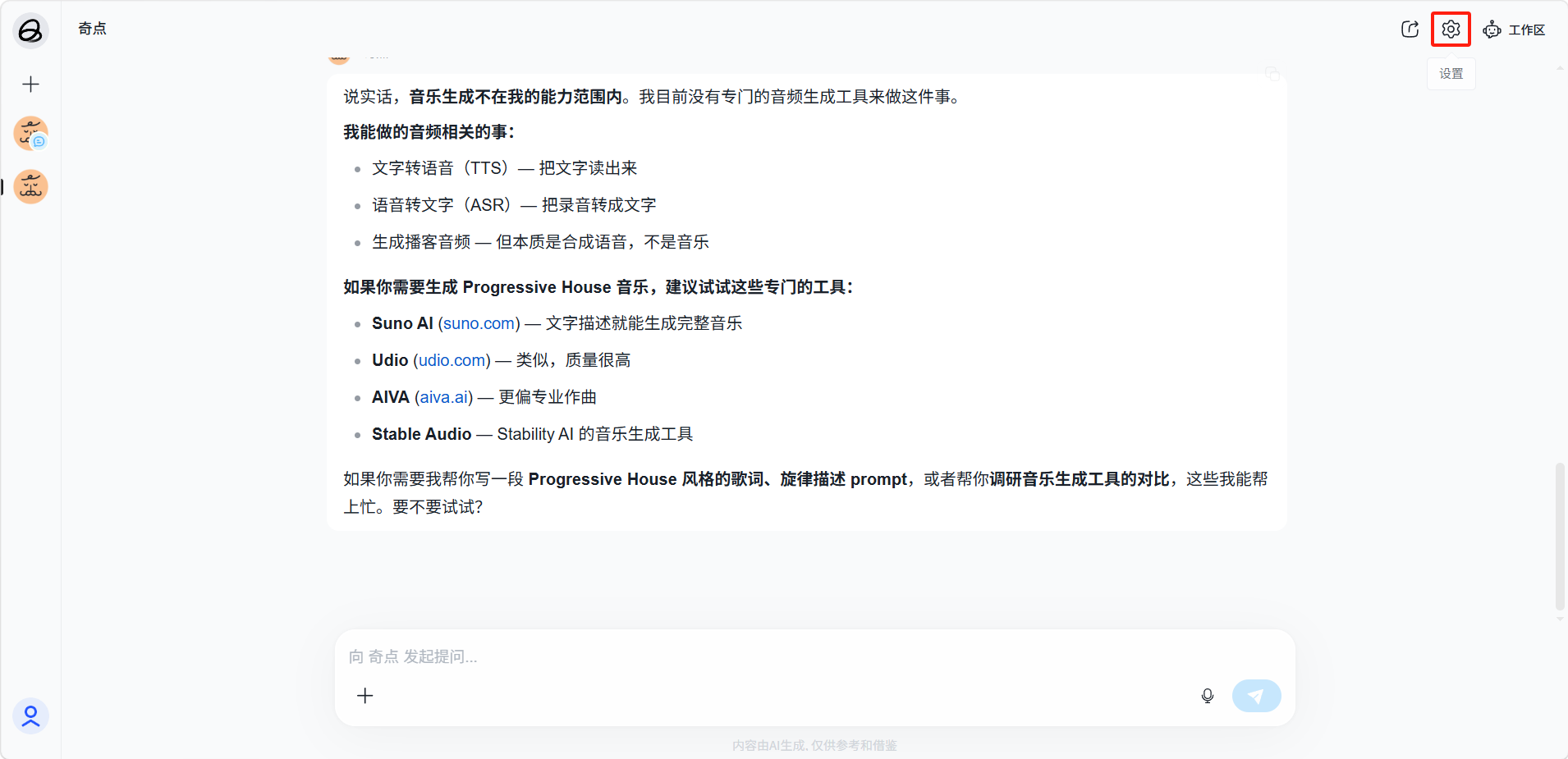
Task: Click the bold name "Udio"
Action: tap(390, 360)
